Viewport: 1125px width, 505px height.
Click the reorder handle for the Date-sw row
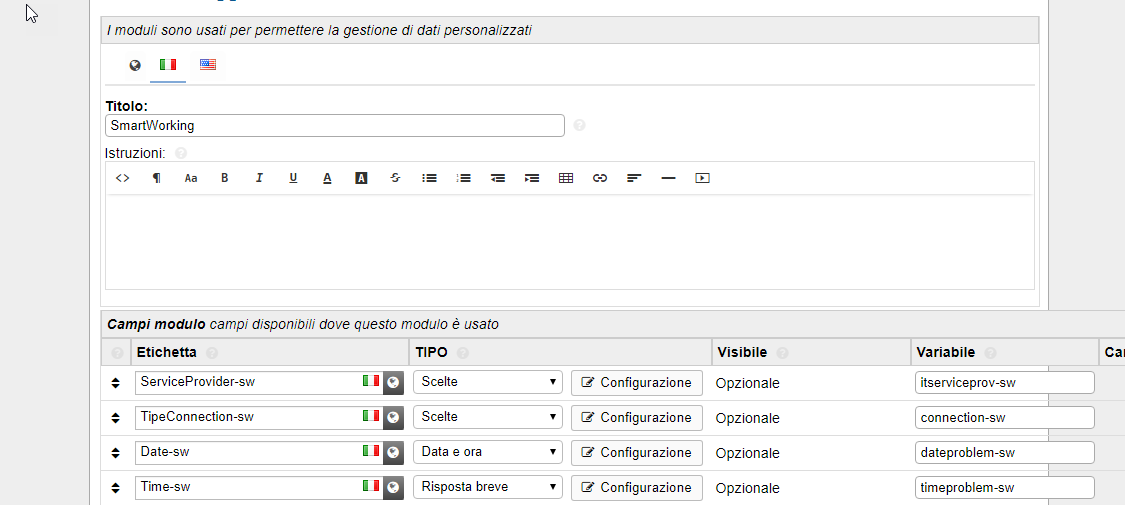(x=116, y=453)
